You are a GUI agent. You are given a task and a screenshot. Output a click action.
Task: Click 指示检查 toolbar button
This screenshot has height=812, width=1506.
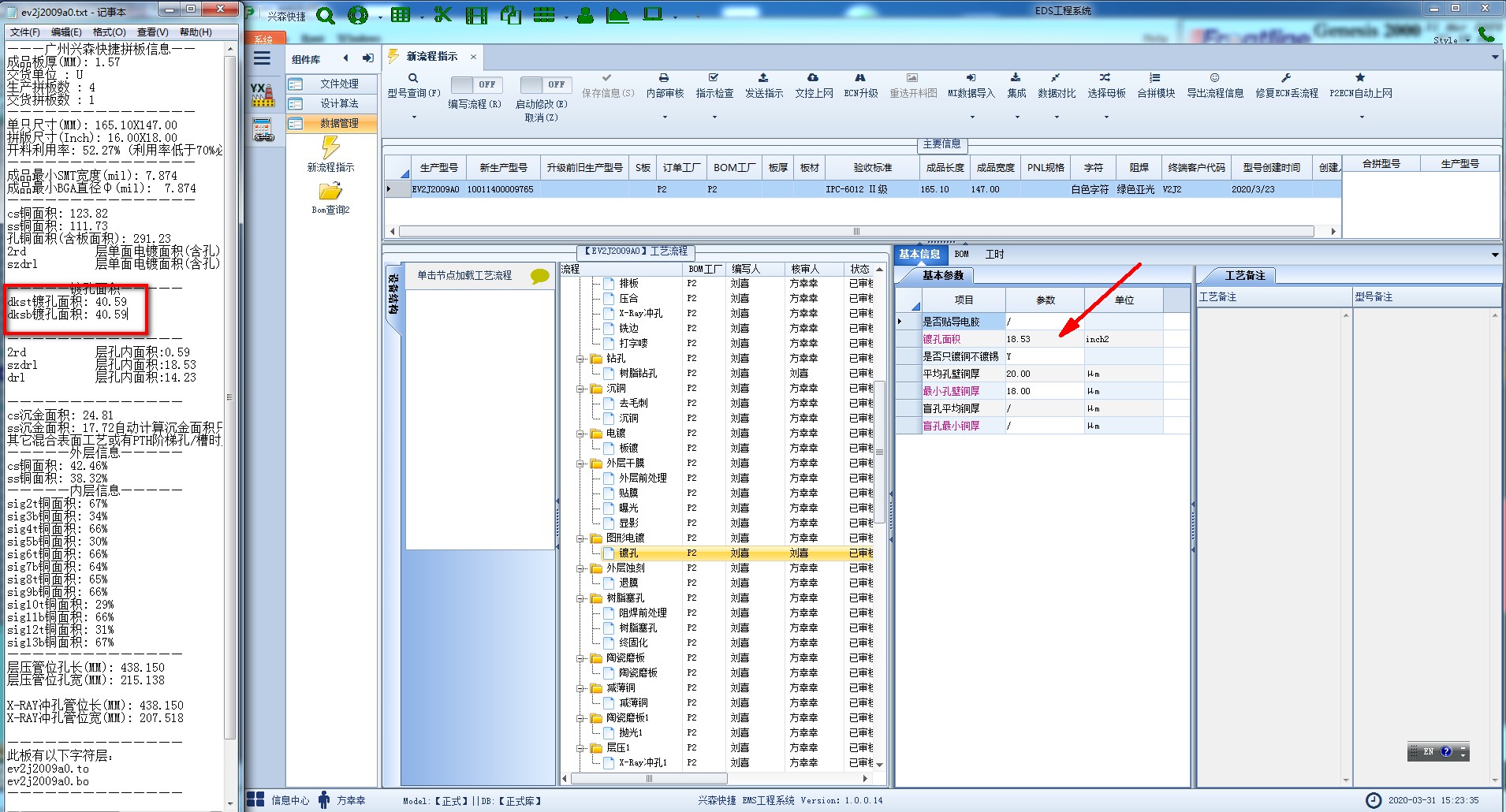(x=714, y=86)
